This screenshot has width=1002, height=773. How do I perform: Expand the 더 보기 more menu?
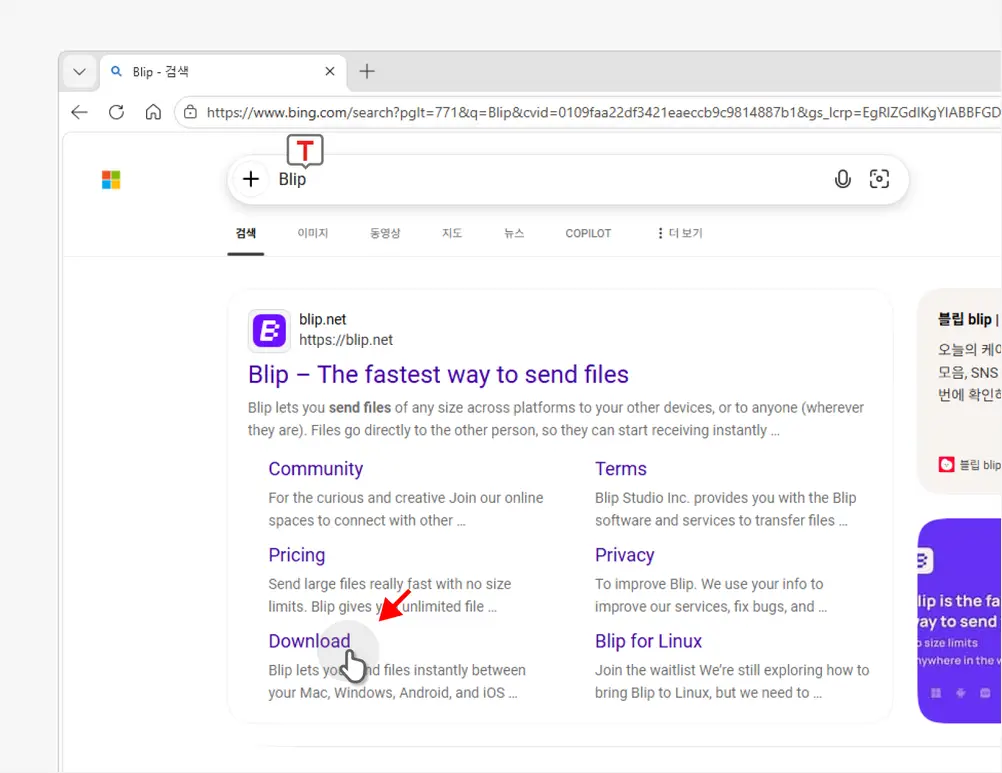(x=679, y=233)
